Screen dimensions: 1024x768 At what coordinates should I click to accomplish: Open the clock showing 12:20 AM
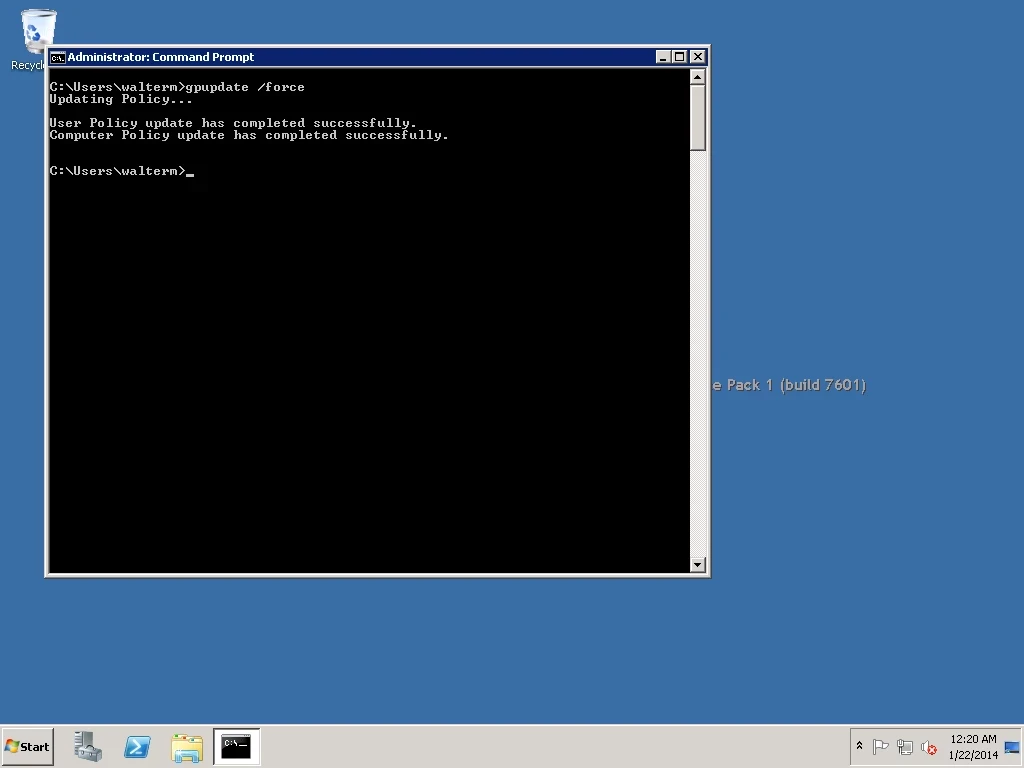click(972, 746)
